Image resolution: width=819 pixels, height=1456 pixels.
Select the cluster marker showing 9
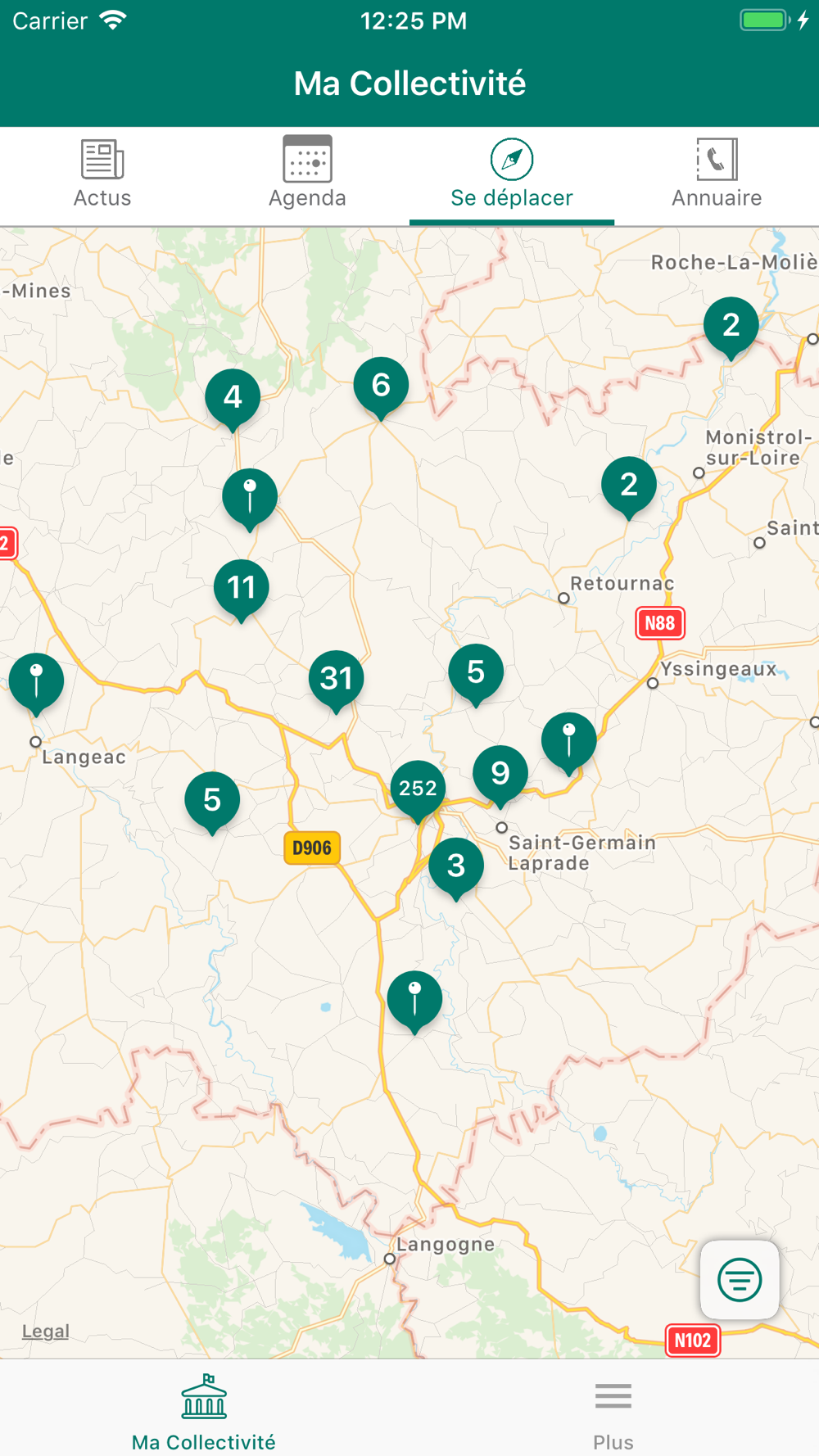tap(500, 776)
